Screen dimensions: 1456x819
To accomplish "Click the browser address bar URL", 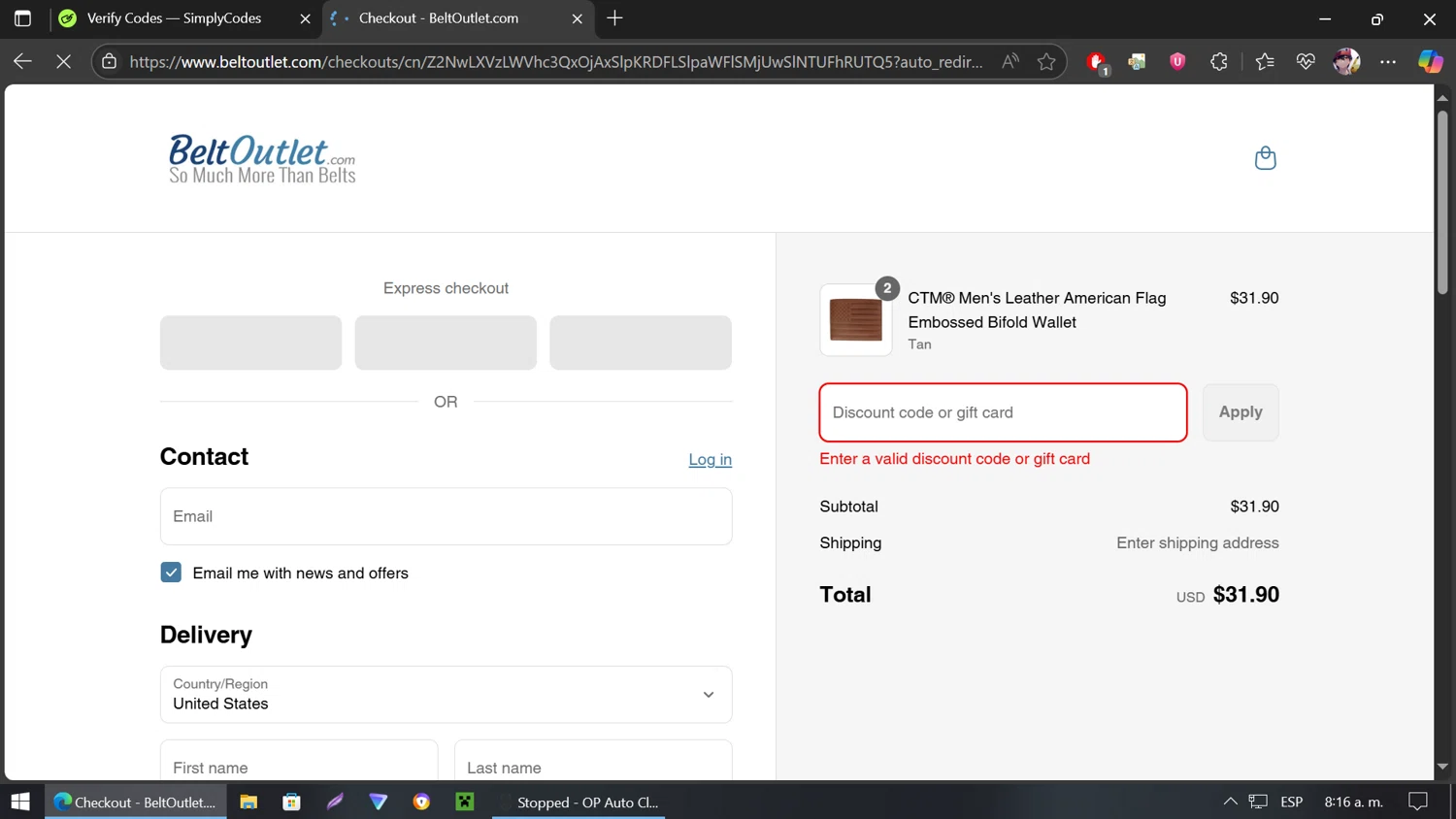I will (555, 61).
